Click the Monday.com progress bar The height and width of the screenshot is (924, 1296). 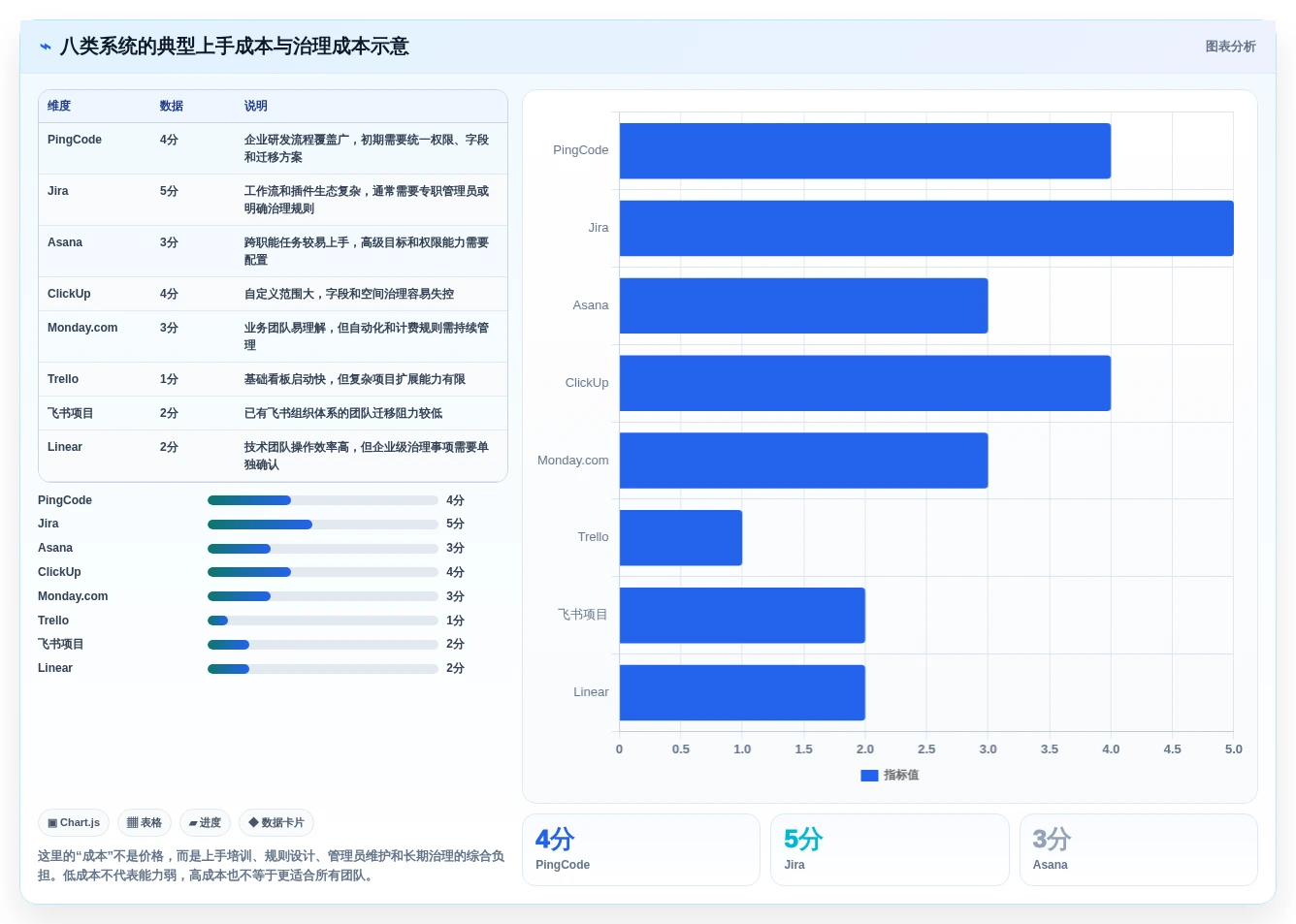click(323, 596)
